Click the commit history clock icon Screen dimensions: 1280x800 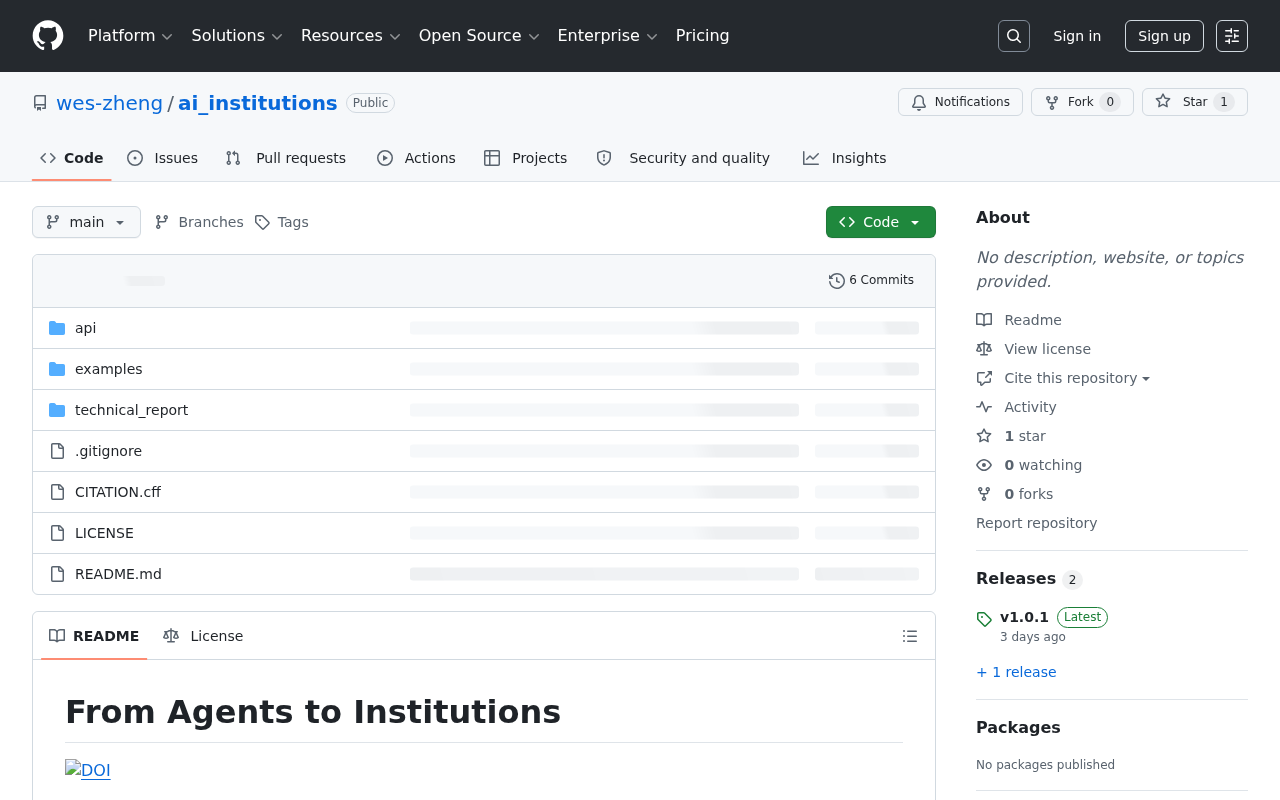837,281
